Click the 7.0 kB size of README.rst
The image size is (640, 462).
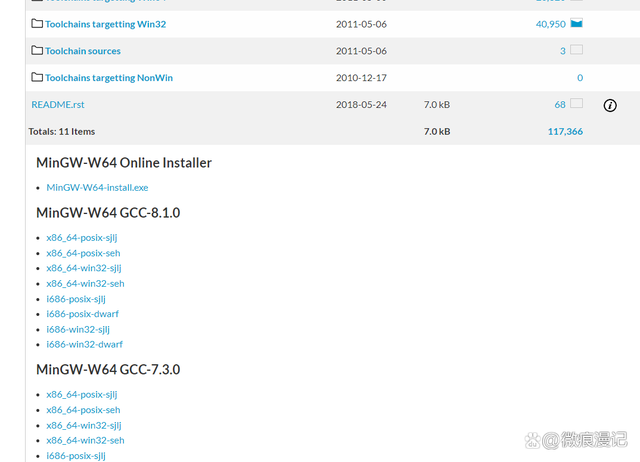(437, 104)
